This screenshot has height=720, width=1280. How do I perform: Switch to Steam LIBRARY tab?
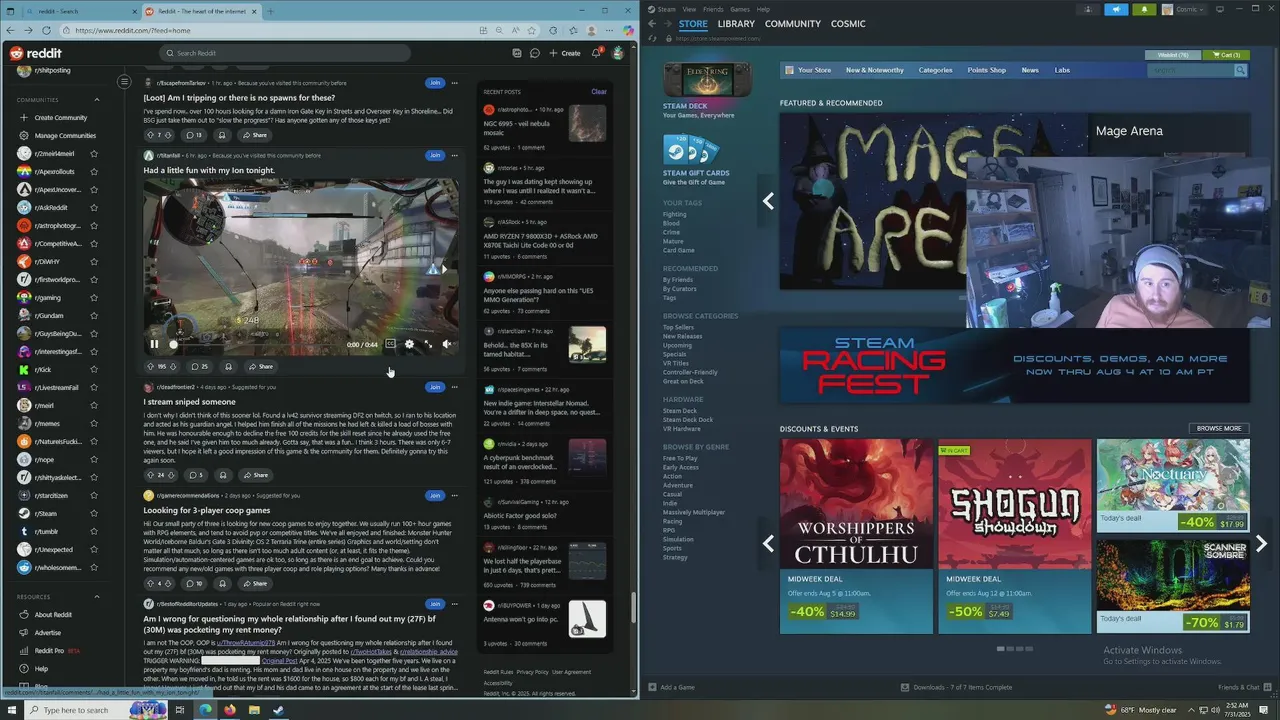(x=736, y=24)
